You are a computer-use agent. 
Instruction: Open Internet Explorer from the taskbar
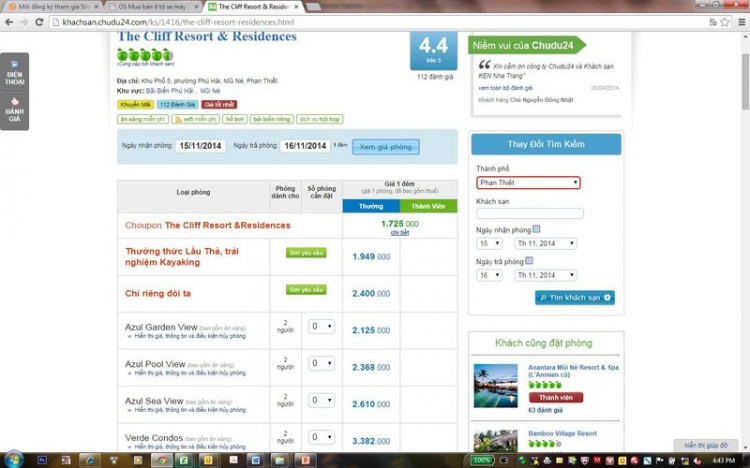pos(89,460)
